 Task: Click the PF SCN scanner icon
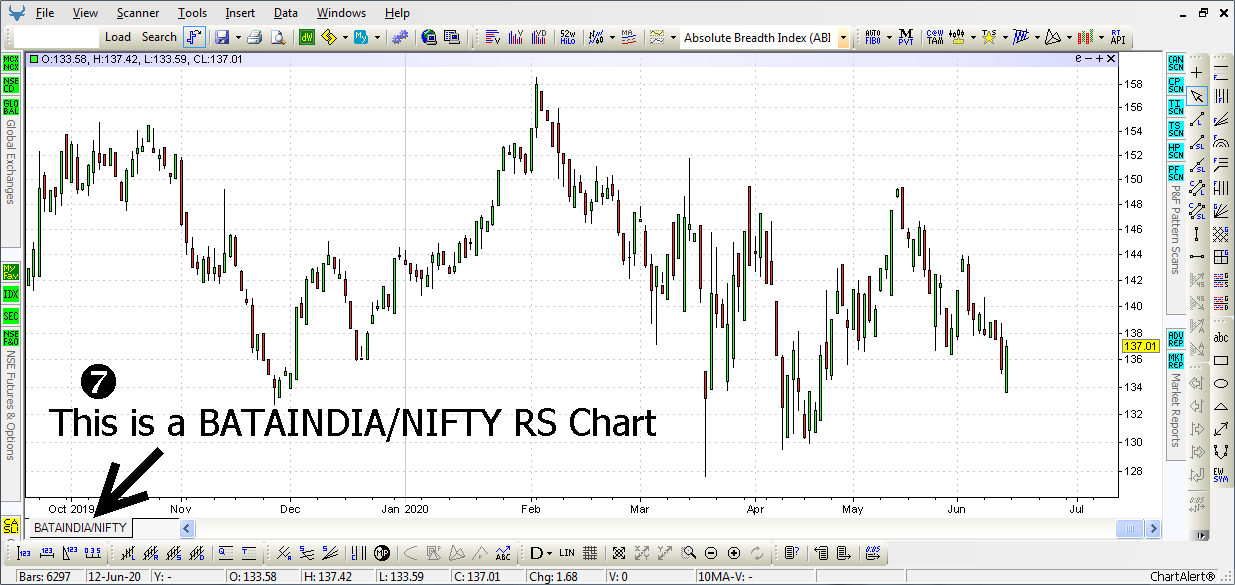tap(1176, 173)
